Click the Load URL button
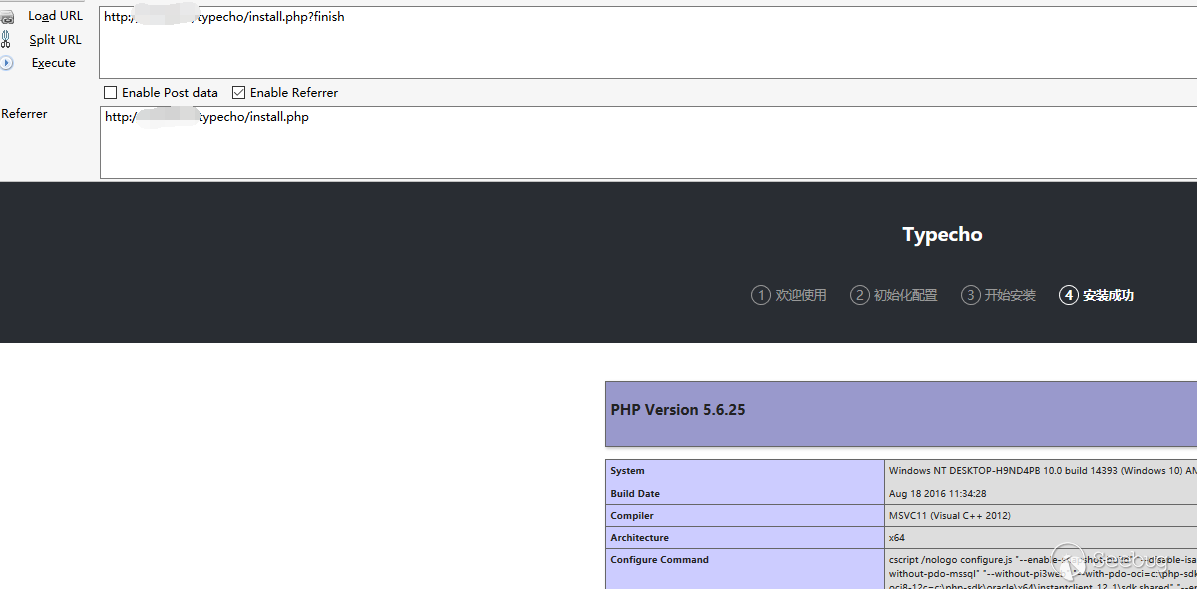This screenshot has height=589, width=1197. [55, 16]
